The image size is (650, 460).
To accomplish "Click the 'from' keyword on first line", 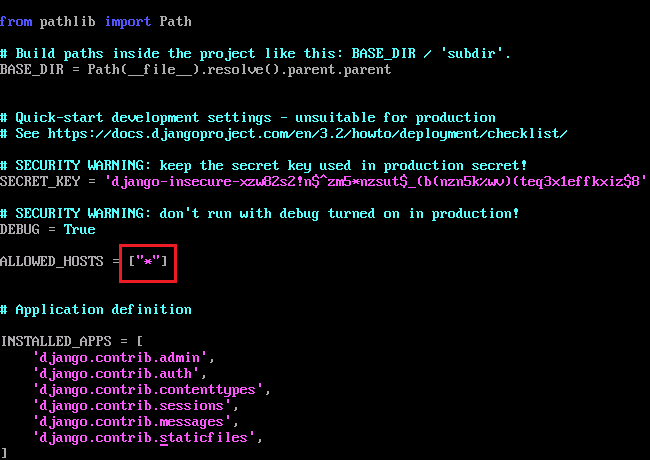I will [x=16, y=21].
